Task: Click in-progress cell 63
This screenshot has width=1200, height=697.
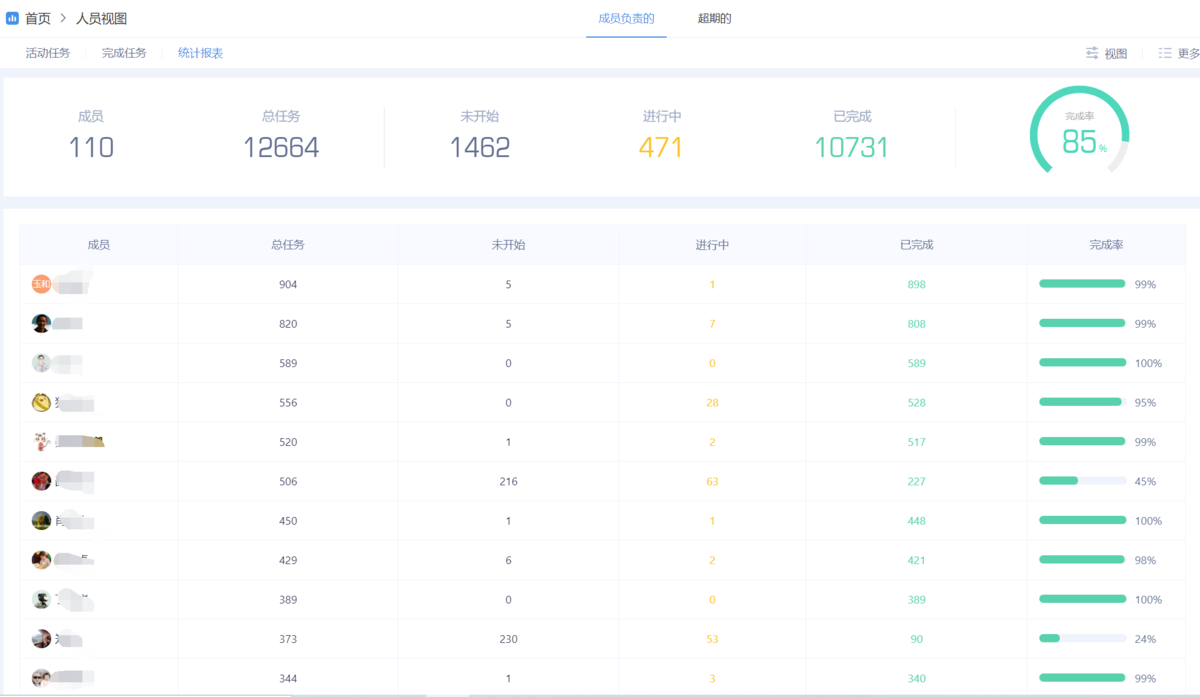Action: tap(712, 482)
